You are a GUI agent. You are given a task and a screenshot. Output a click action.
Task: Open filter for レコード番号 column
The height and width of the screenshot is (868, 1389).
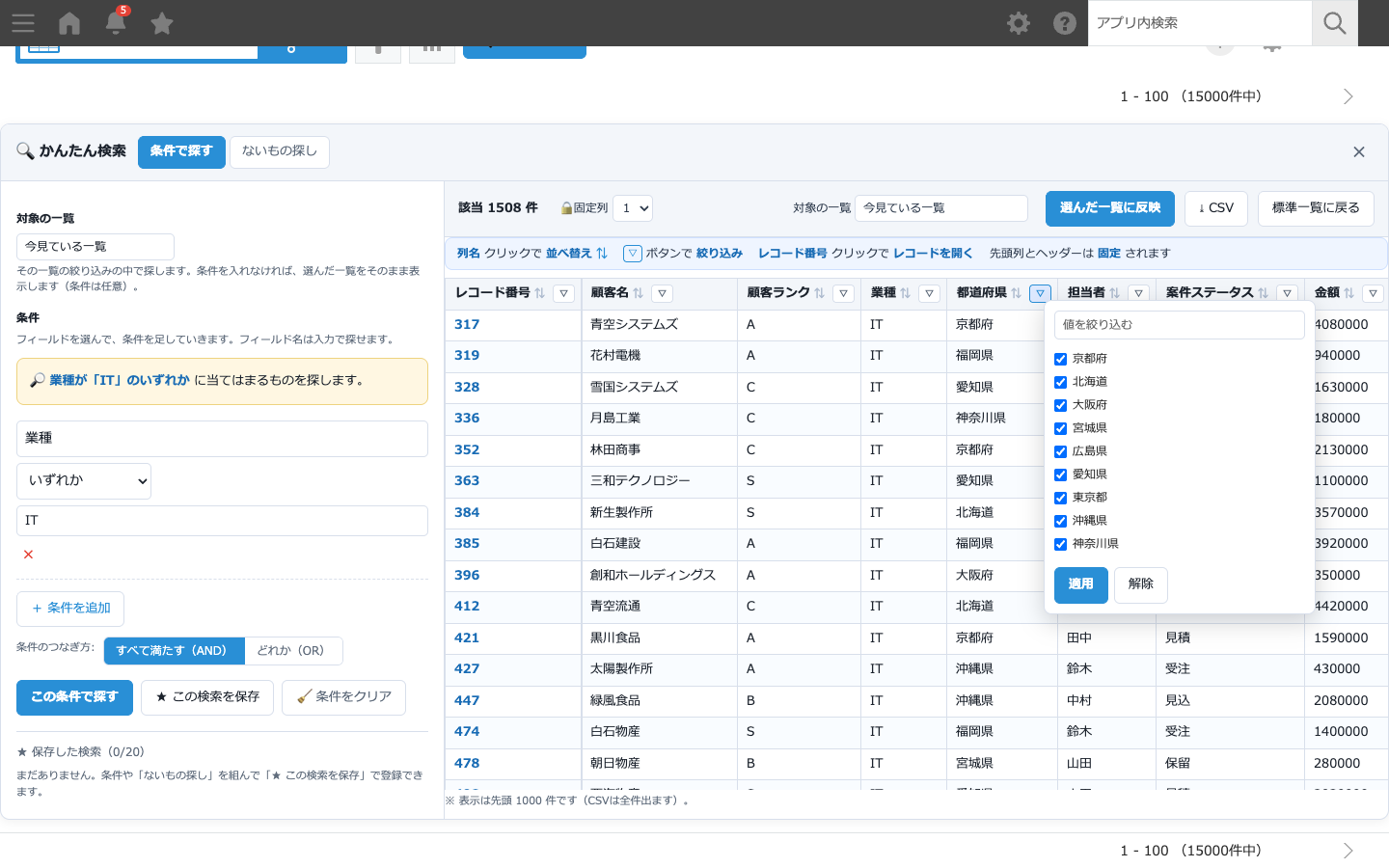564,293
